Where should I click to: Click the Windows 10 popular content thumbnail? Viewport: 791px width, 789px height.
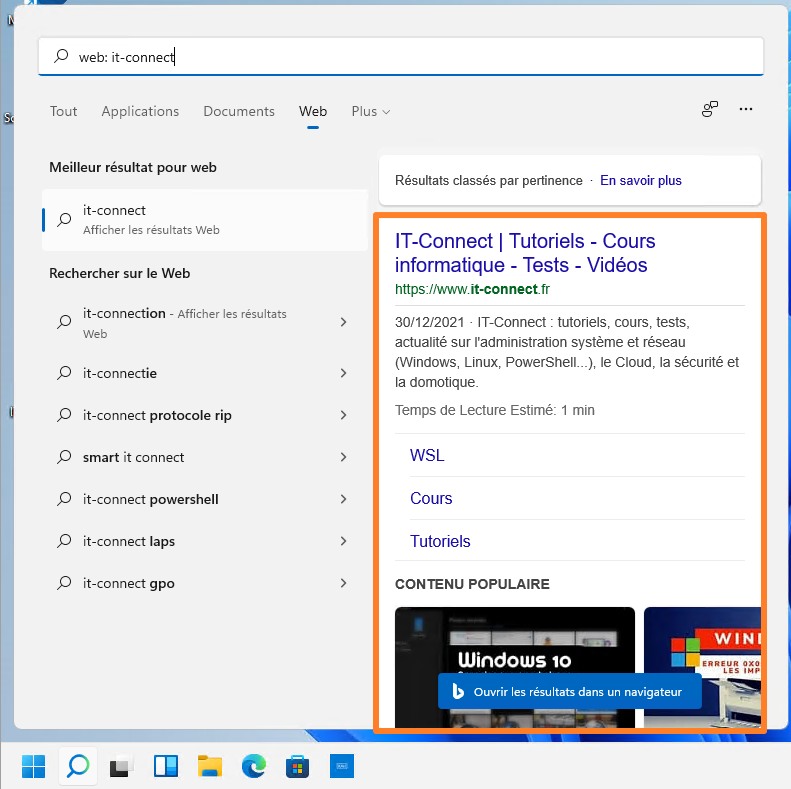click(514, 640)
